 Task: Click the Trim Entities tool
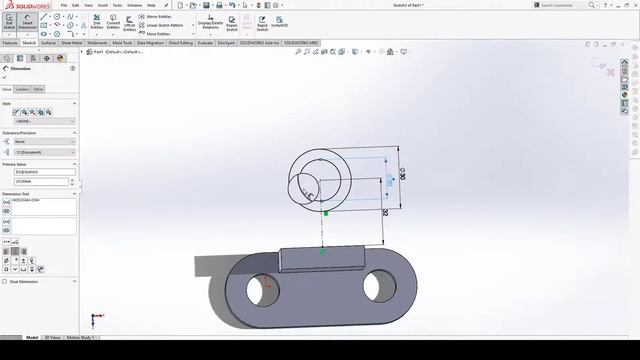[x=97, y=22]
